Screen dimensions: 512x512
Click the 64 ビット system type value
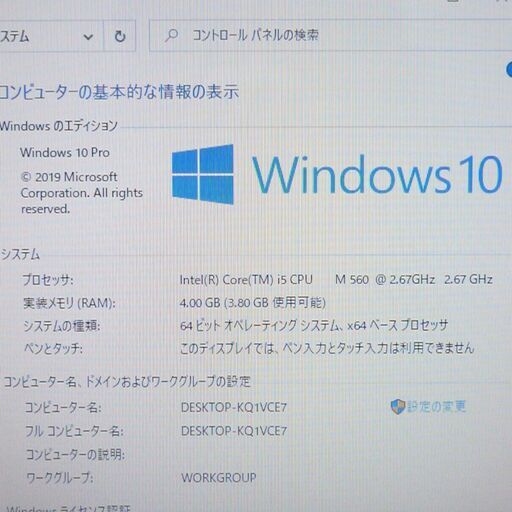coord(314,325)
